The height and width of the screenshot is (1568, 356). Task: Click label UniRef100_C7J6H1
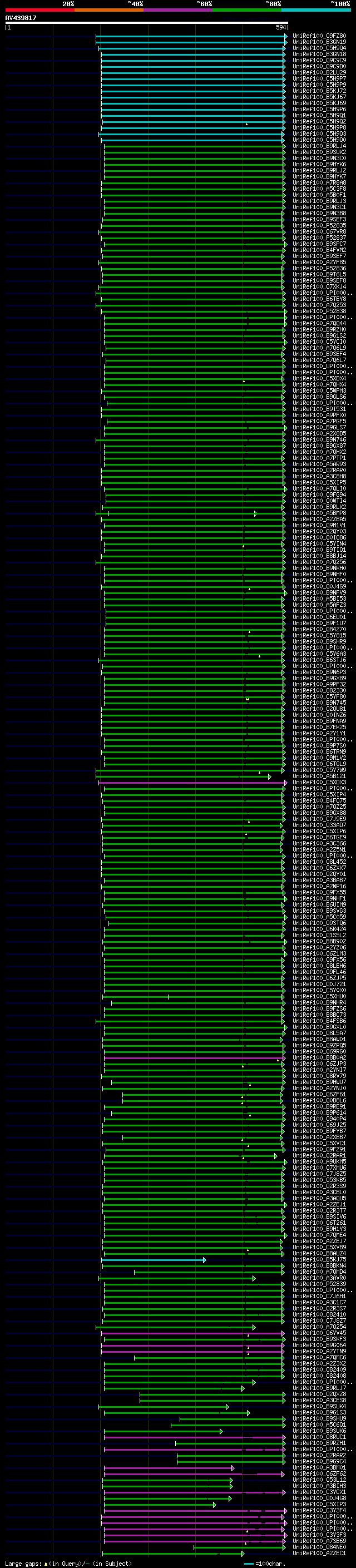tap(319, 1296)
